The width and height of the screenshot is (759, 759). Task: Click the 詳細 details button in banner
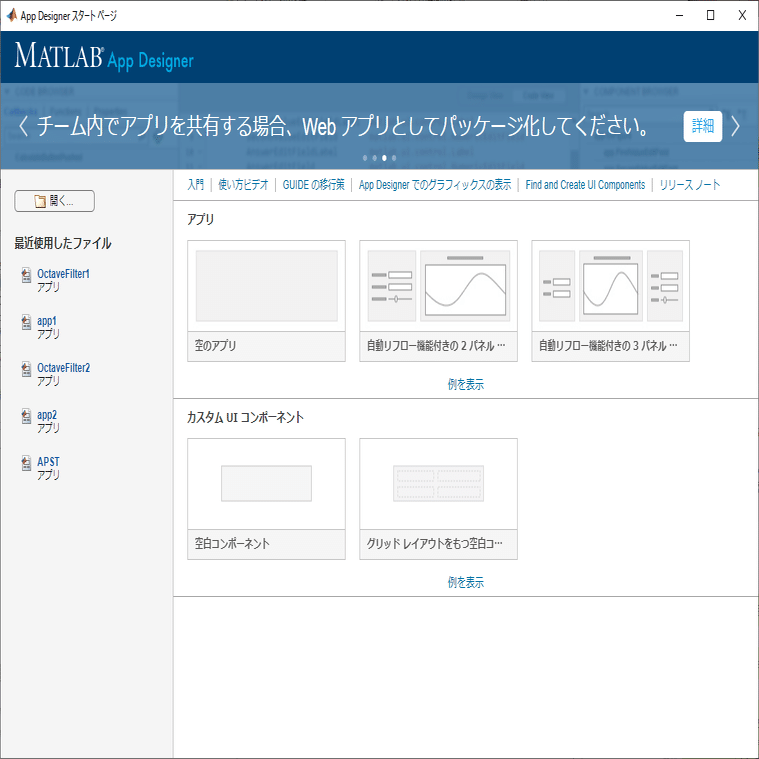click(x=702, y=126)
